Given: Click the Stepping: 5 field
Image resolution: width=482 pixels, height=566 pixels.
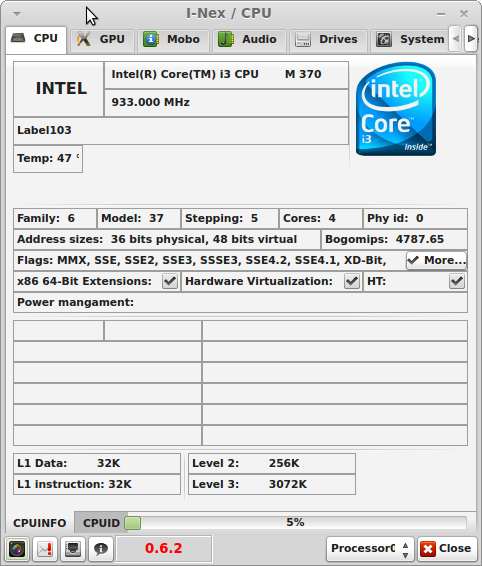Looking at the screenshot, I should pos(230,218).
